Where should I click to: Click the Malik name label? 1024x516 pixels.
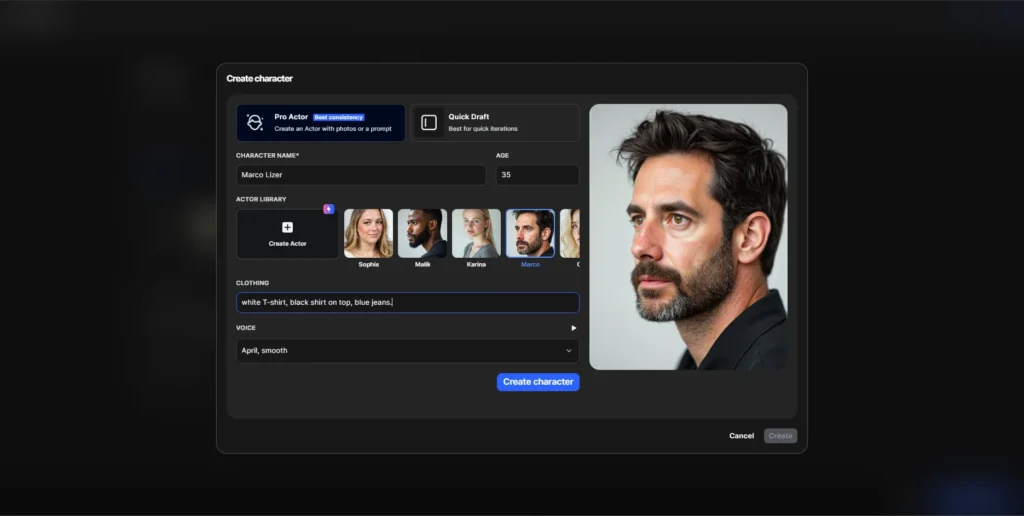pos(423,265)
